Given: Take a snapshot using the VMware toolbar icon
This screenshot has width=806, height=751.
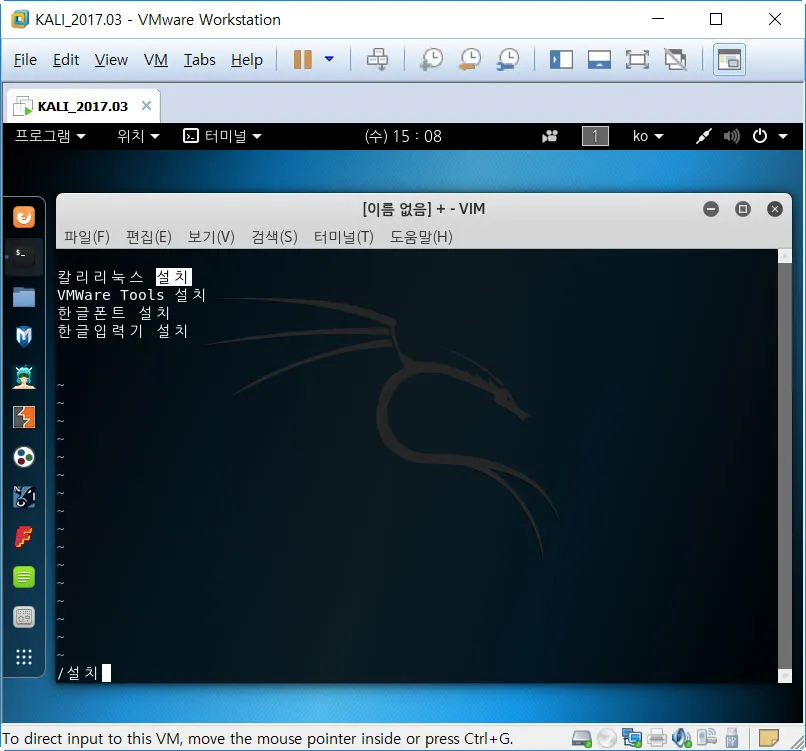Looking at the screenshot, I should point(430,60).
